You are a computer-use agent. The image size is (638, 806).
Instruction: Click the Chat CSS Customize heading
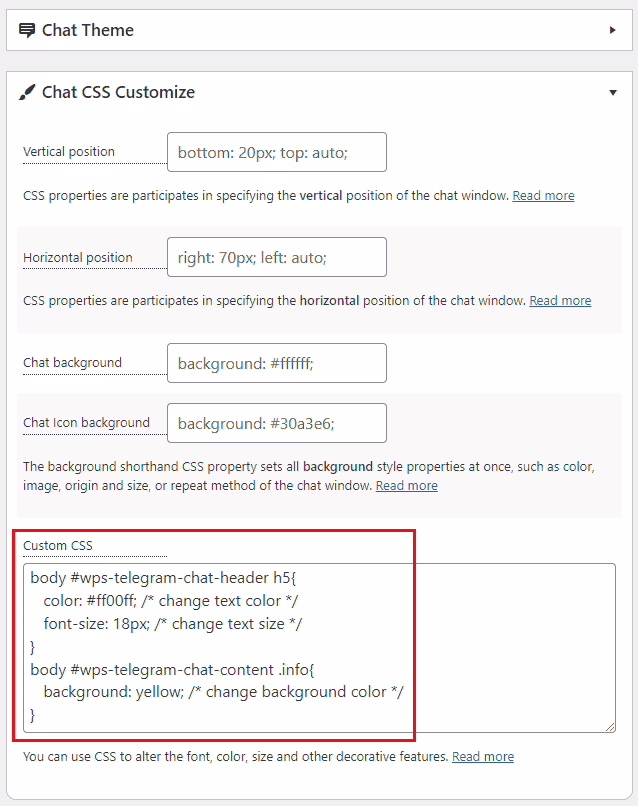coord(118,92)
